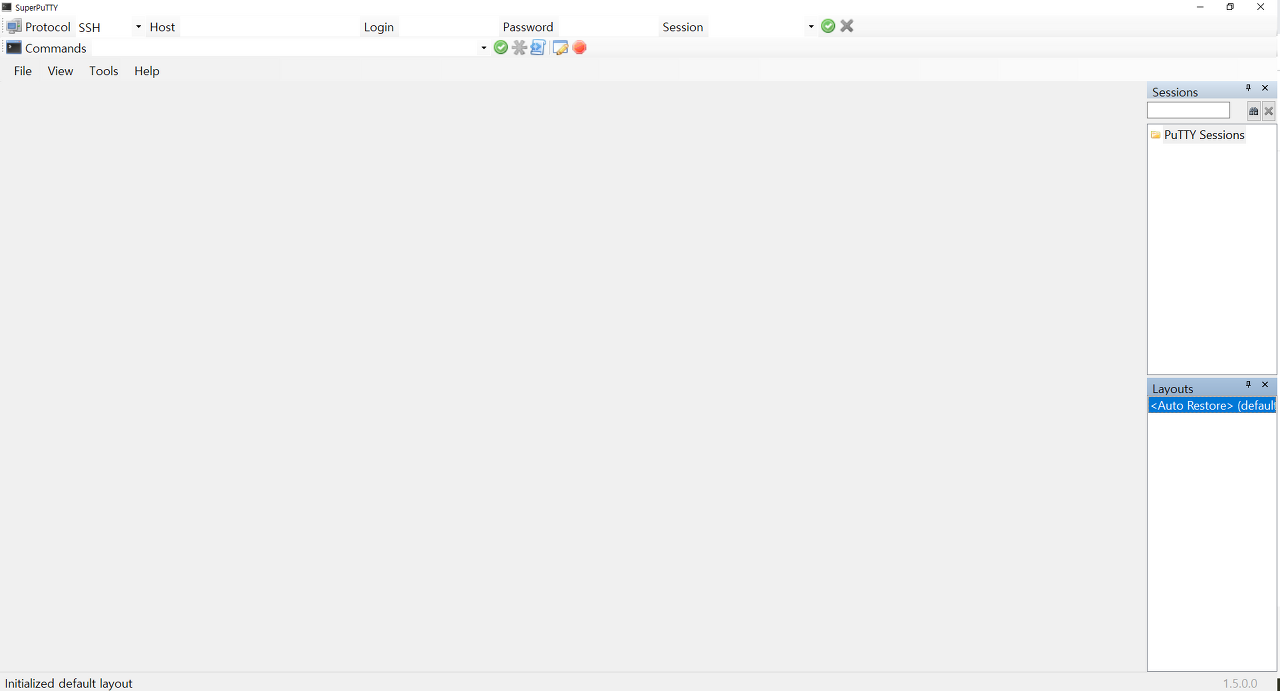Open the Tools menu
1280x691 pixels.
coord(104,71)
